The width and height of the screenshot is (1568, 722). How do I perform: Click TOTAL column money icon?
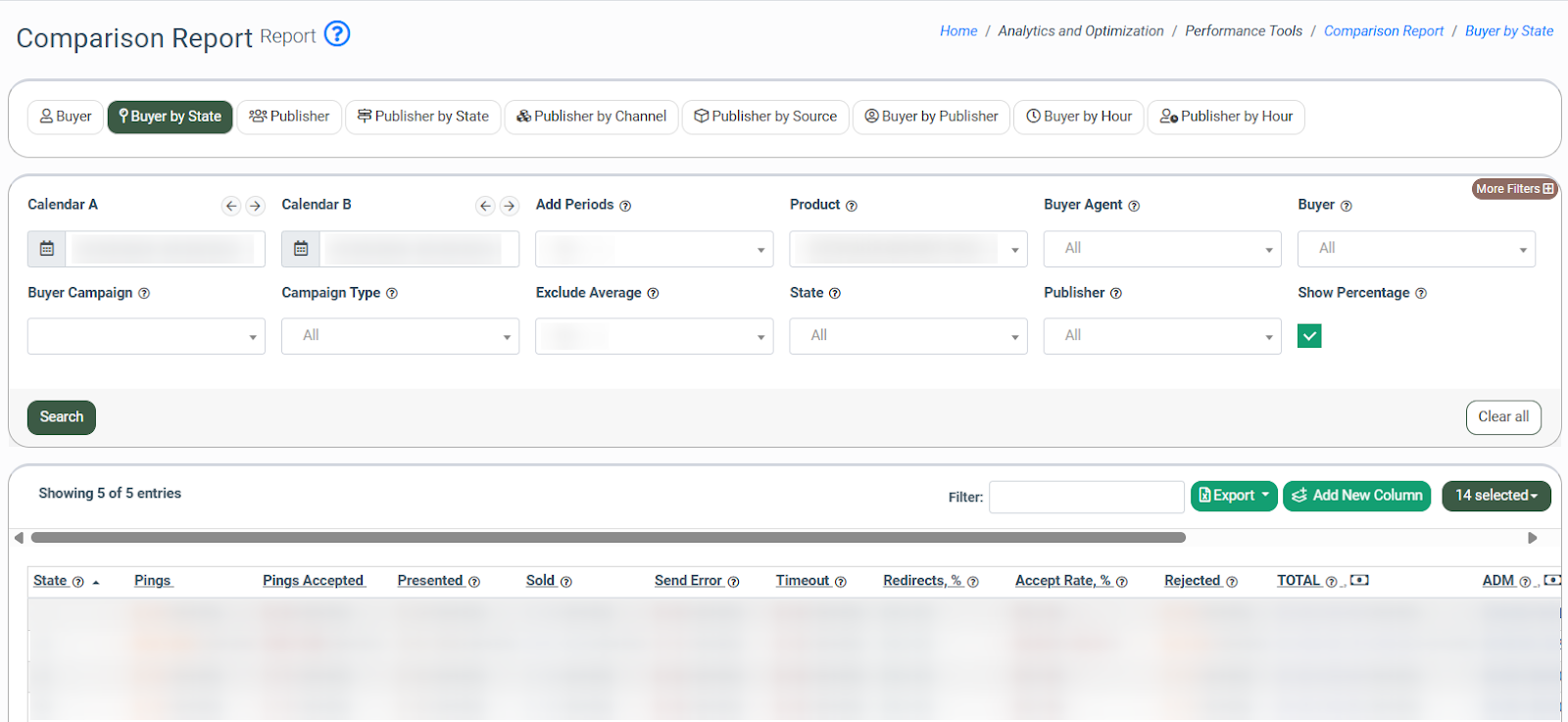1359,581
